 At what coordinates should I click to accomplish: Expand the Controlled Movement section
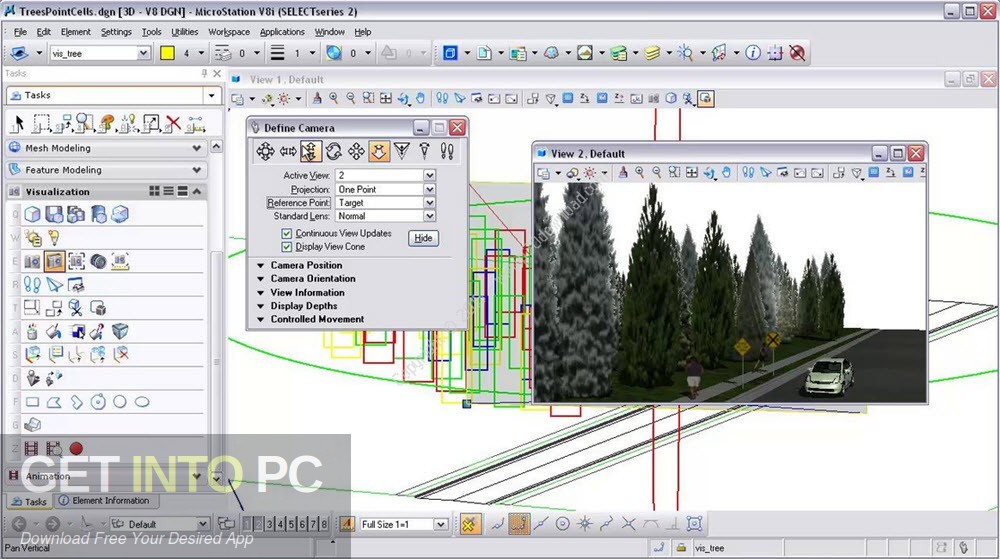(x=260, y=319)
